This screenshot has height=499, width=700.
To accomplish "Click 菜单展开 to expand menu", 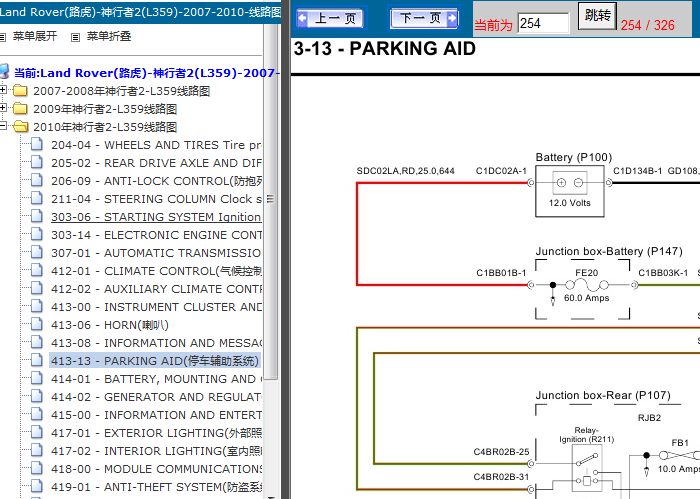I will coord(35,36).
